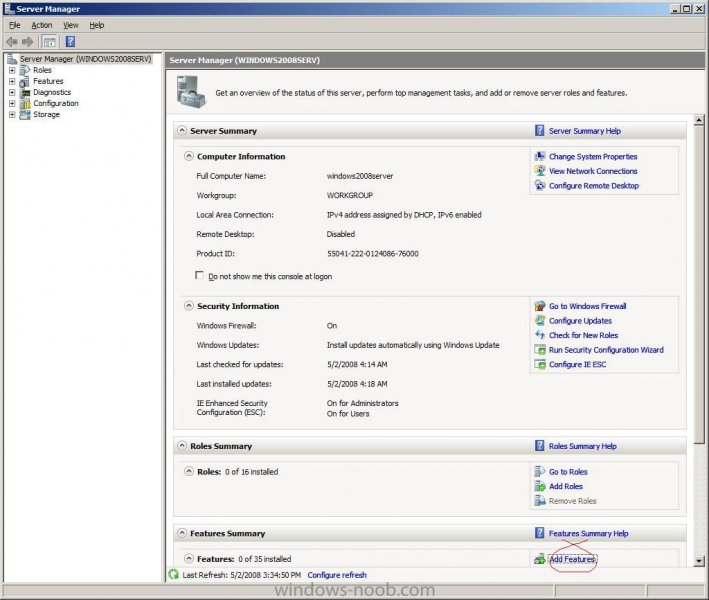Screen dimensions: 709x600
Task: Click the vertical scrollbar up arrow
Action: 699,120
